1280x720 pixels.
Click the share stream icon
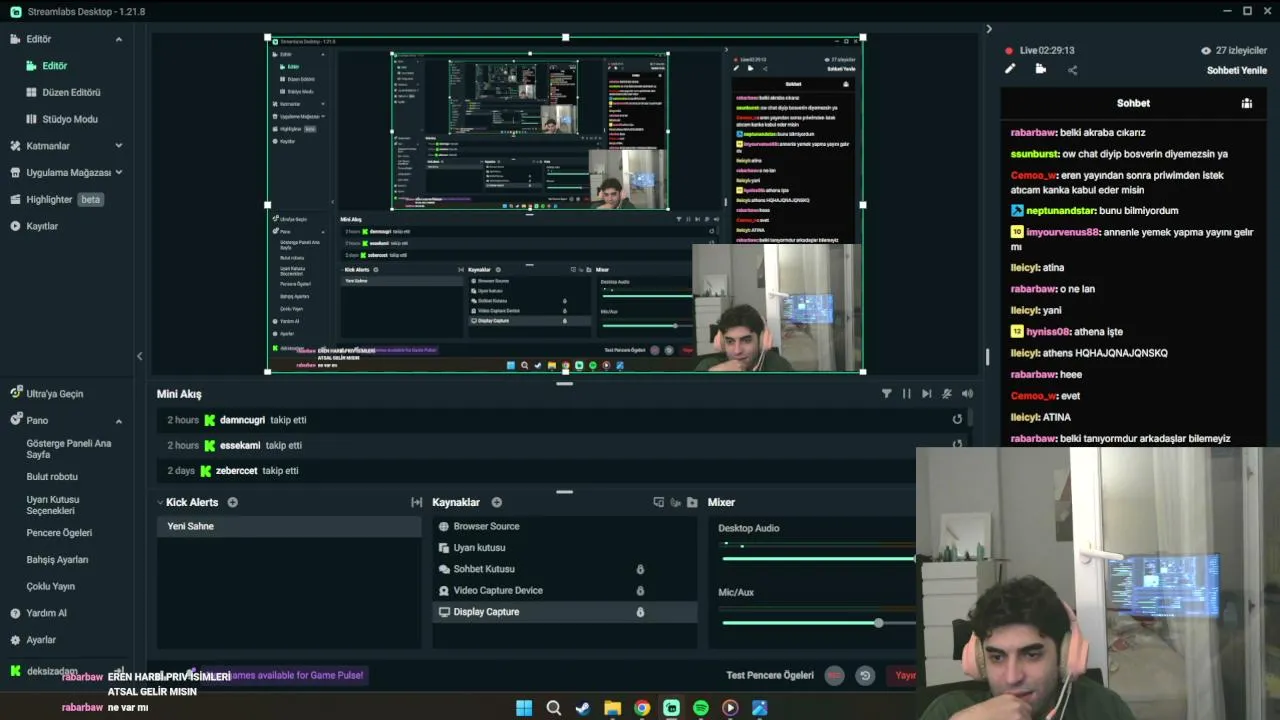(1072, 70)
